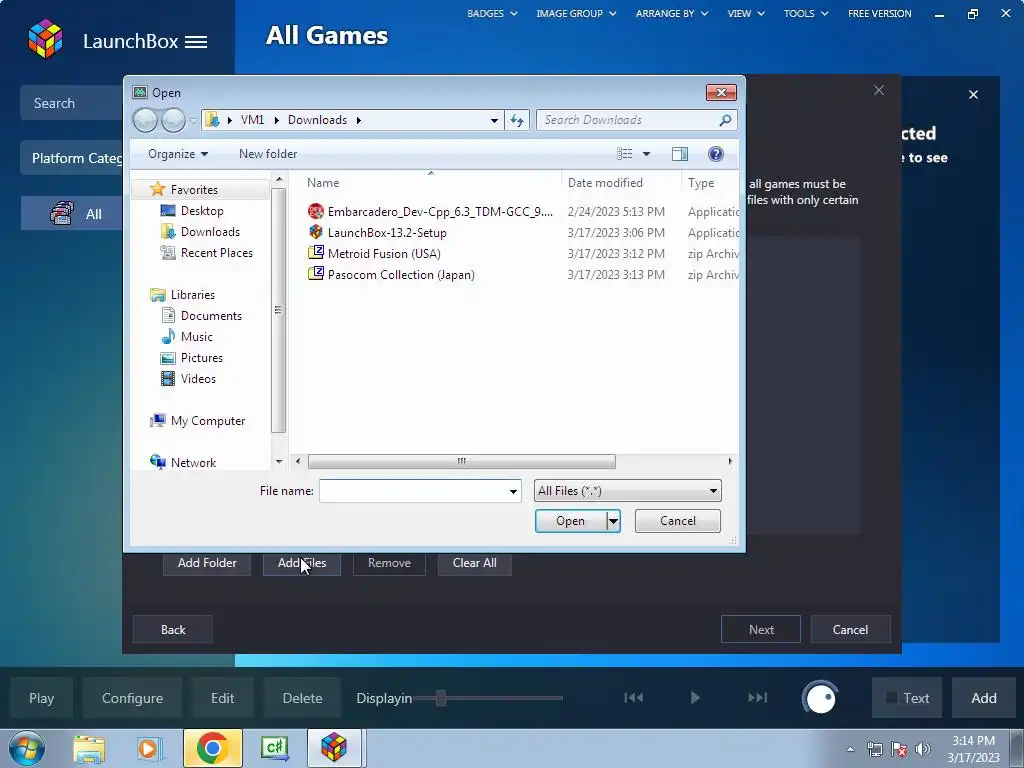Image resolution: width=1024 pixels, height=768 pixels.
Task: Show hidden tray icons arrow
Action: point(850,749)
